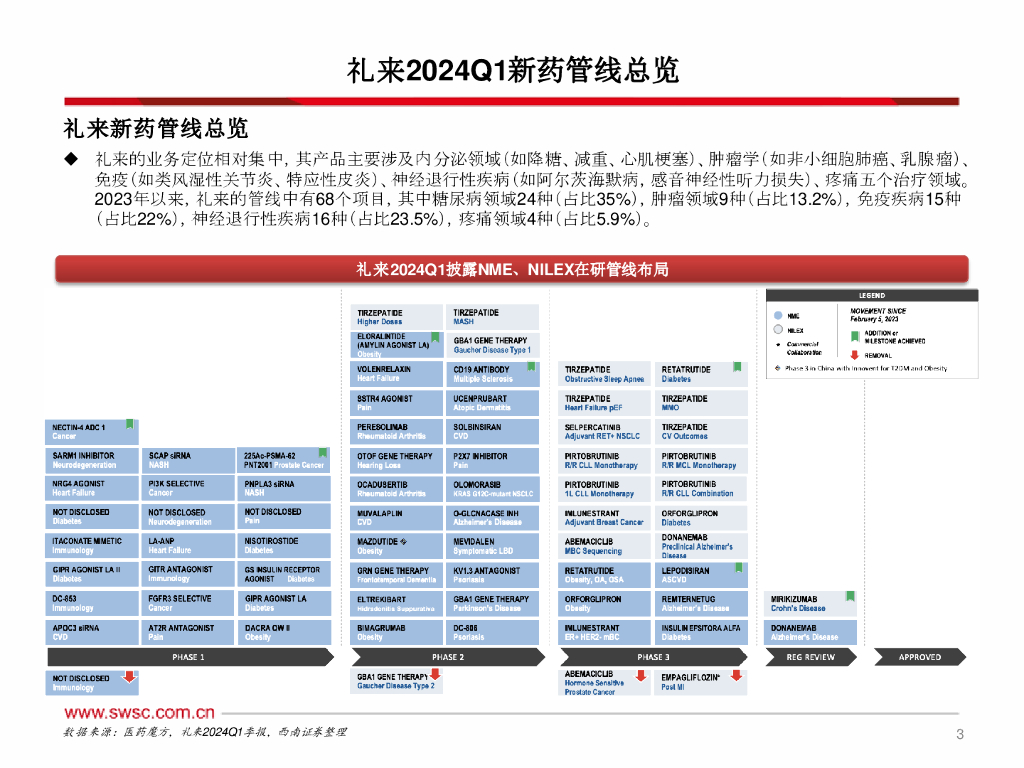Select the PI3K SELECTIVE Cancer card
Image resolution: width=1024 pixels, height=768 pixels.
[x=188, y=488]
